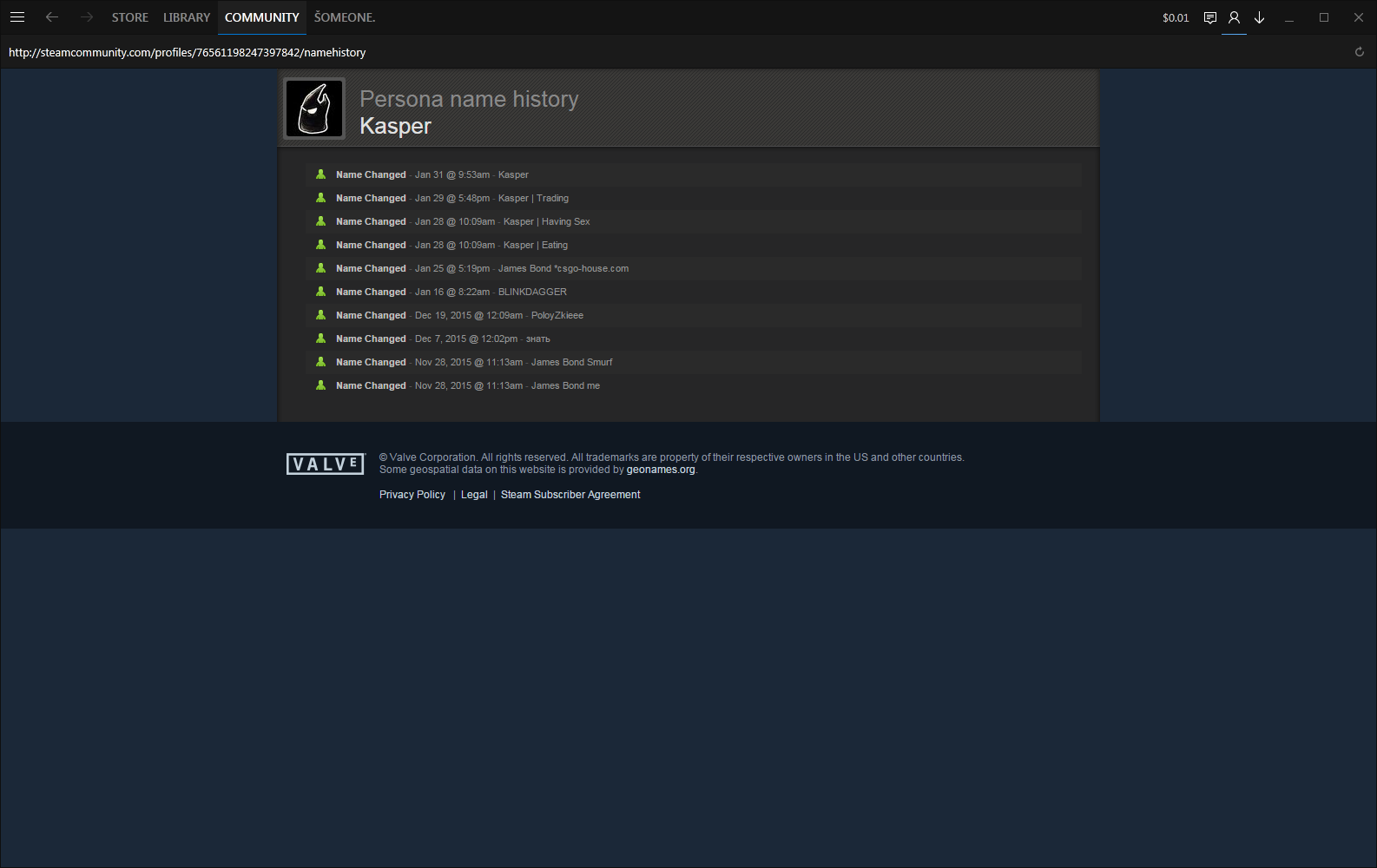Open the Steam Subscriber Agreement link

point(570,495)
